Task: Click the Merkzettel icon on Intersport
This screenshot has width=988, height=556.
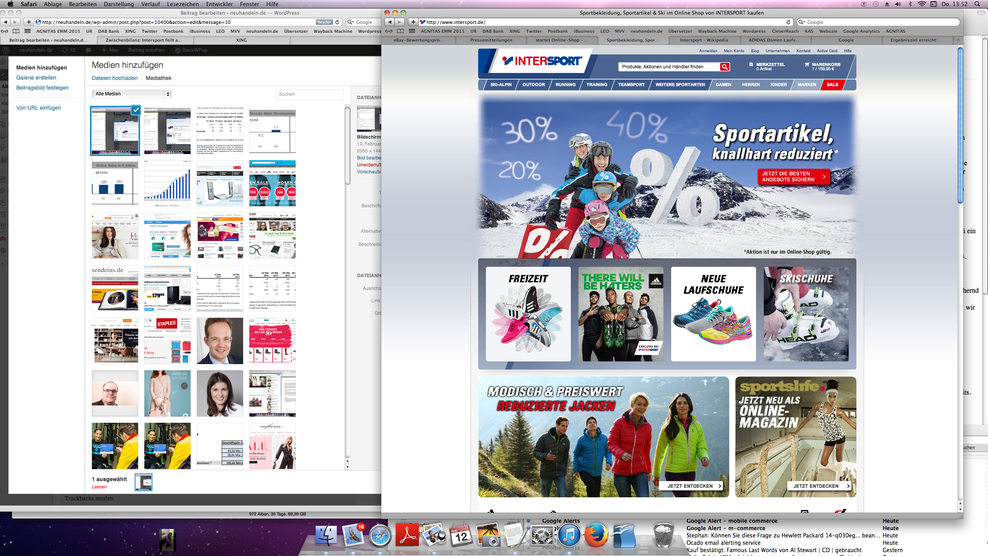Action: pyautogui.click(x=751, y=64)
